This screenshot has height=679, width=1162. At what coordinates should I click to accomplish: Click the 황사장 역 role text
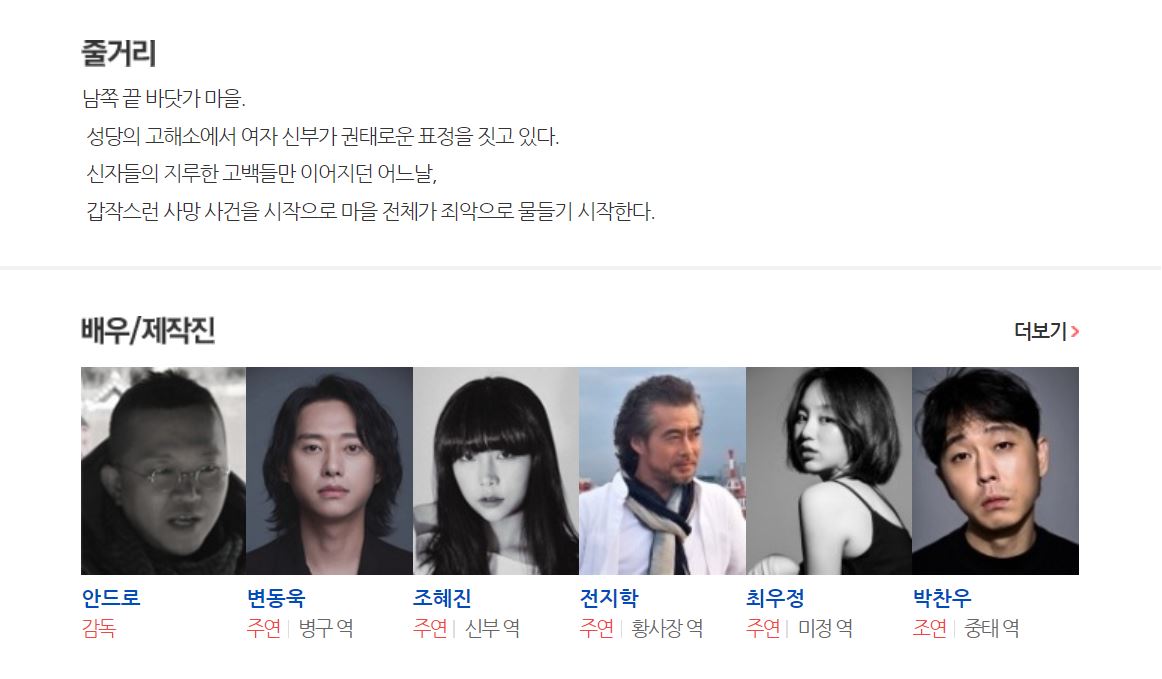pos(667,629)
